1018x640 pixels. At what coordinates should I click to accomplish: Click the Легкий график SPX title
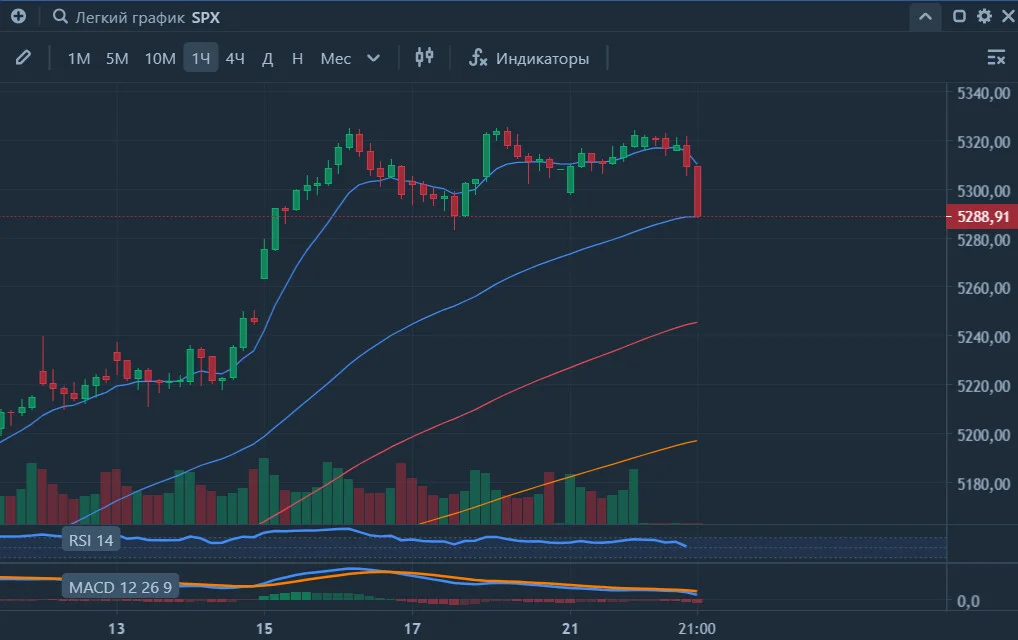[x=147, y=18]
